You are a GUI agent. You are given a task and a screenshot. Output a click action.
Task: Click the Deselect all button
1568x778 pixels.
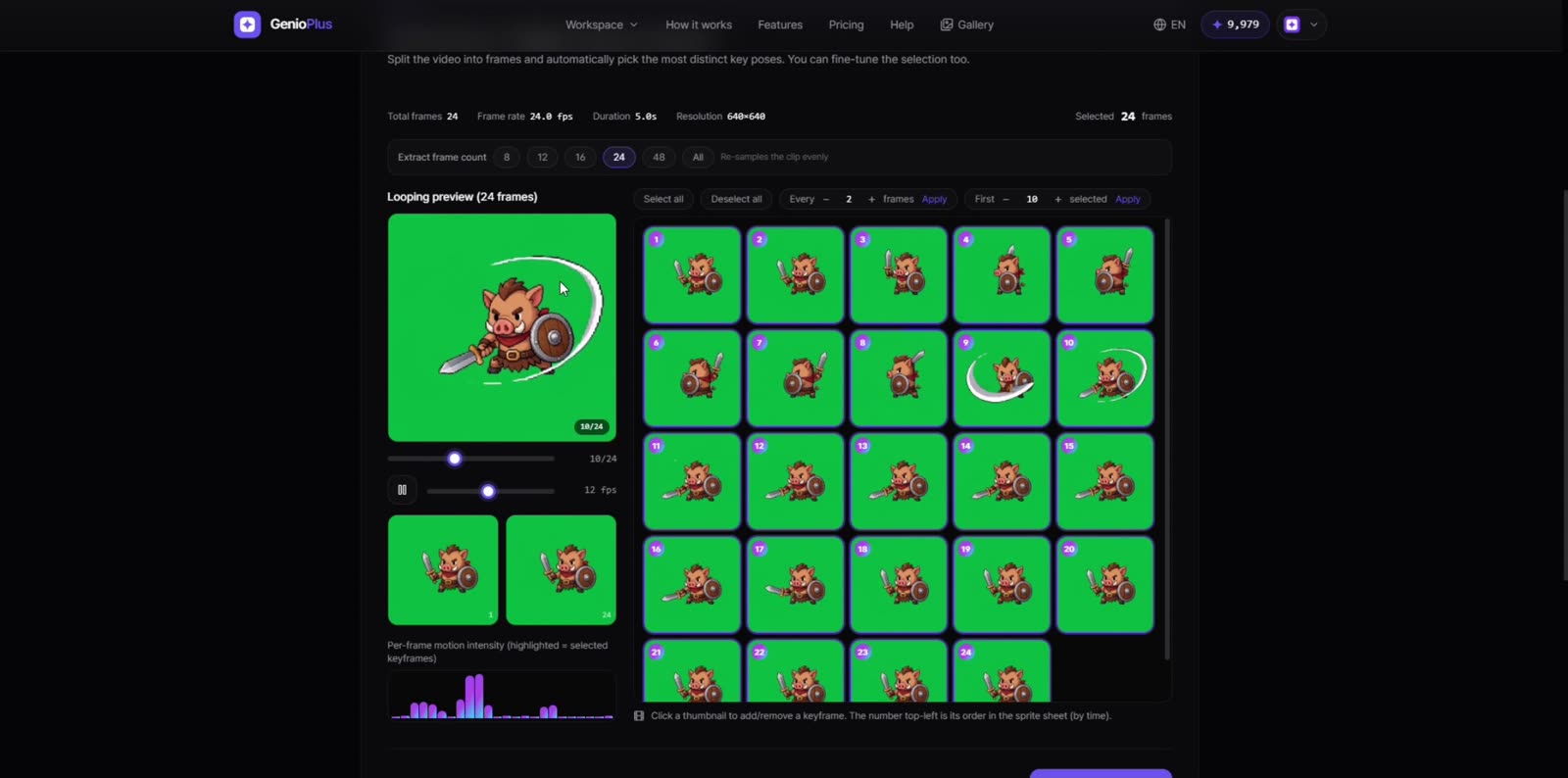(x=736, y=199)
